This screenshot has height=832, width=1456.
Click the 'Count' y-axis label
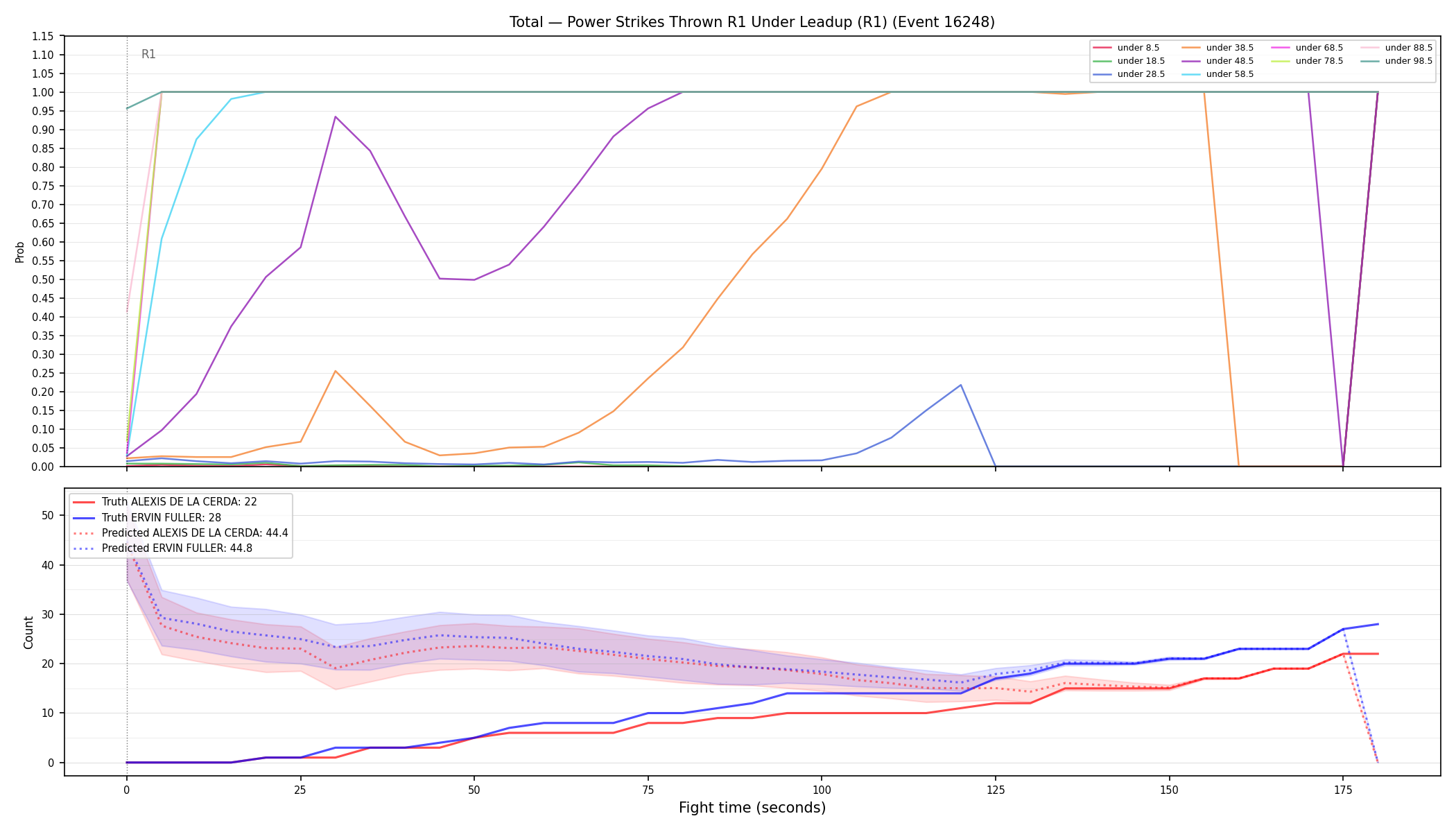(x=28, y=632)
